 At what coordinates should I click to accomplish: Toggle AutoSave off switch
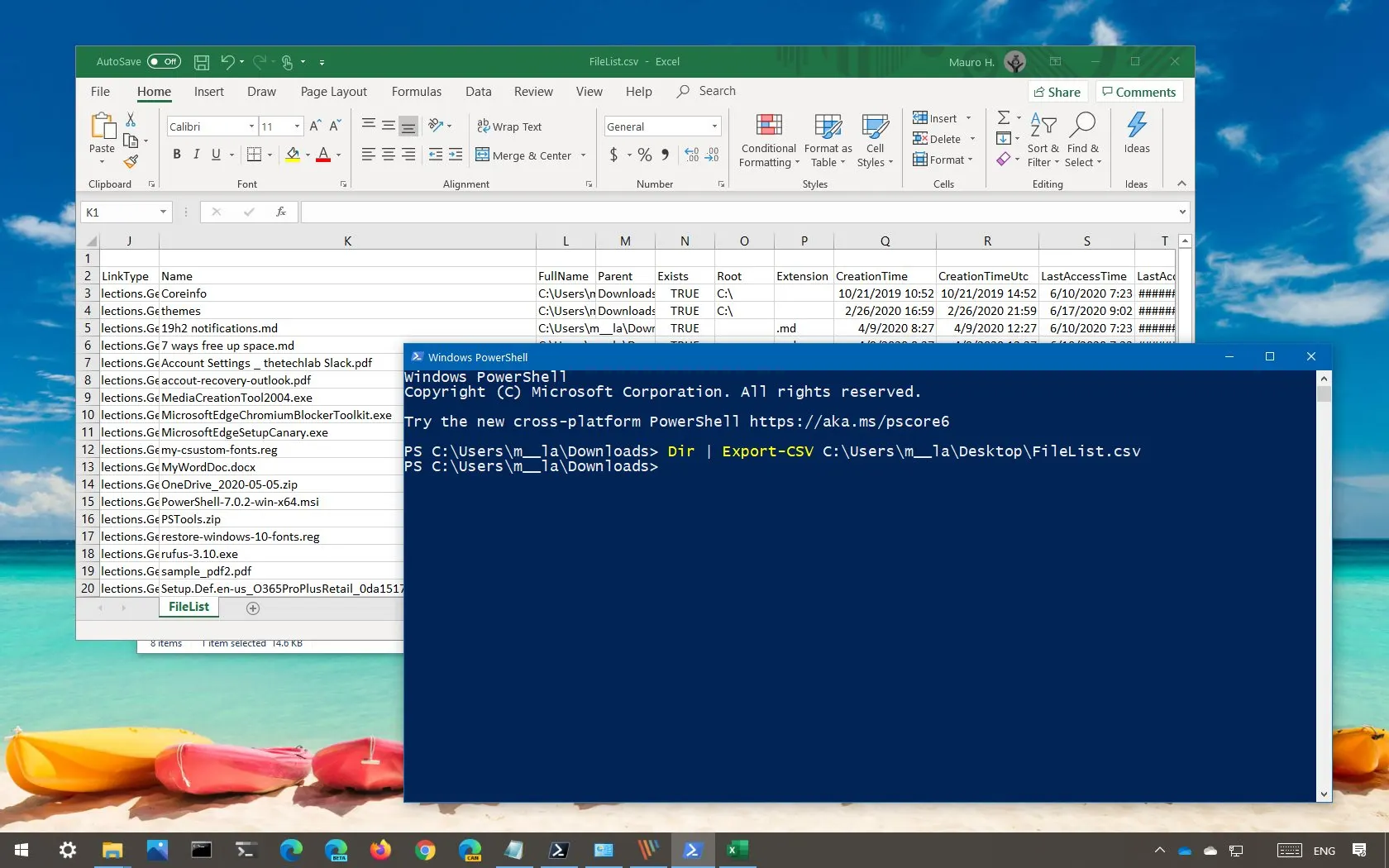(x=165, y=61)
